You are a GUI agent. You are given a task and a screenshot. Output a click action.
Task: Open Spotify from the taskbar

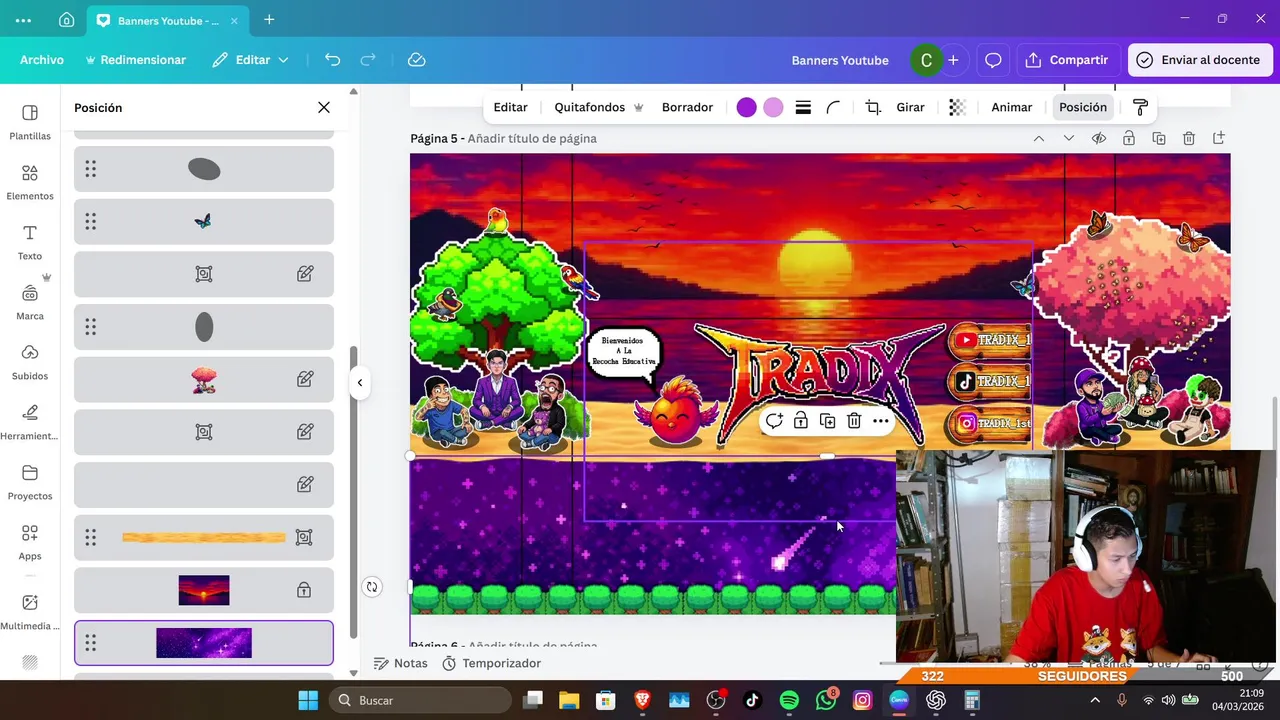[x=789, y=700]
